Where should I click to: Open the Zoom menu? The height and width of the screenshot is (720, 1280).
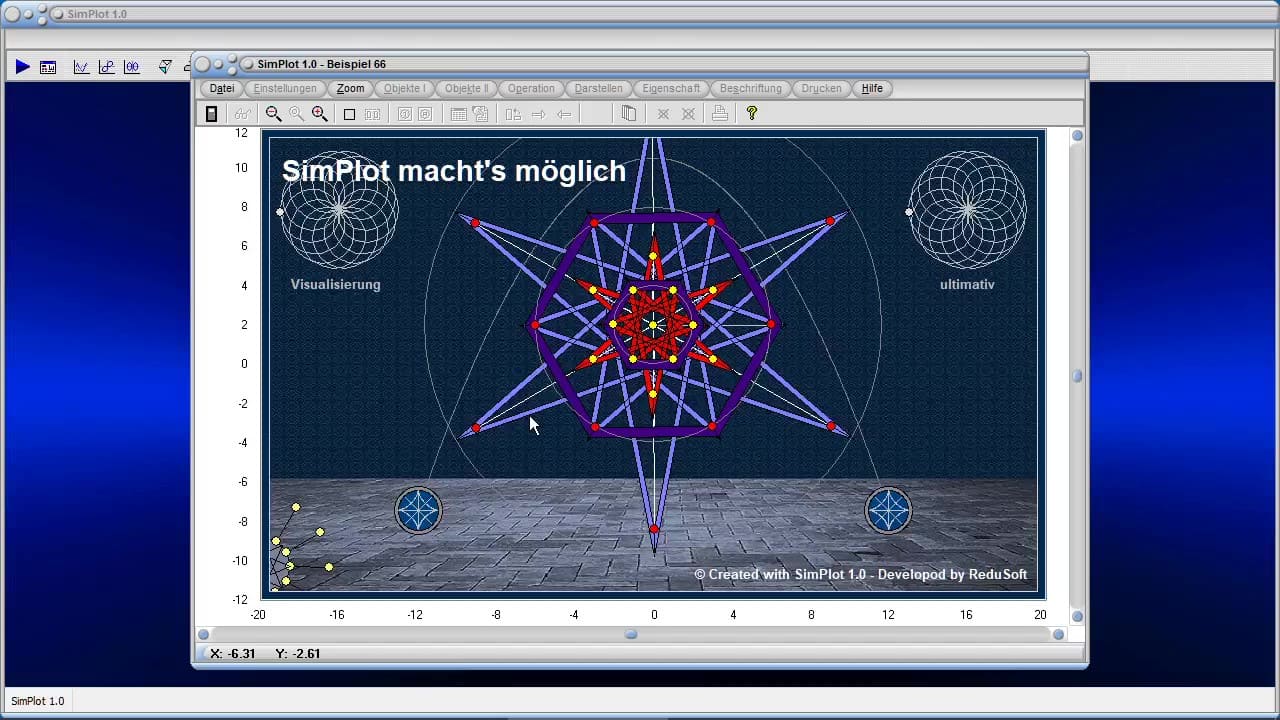(x=350, y=88)
